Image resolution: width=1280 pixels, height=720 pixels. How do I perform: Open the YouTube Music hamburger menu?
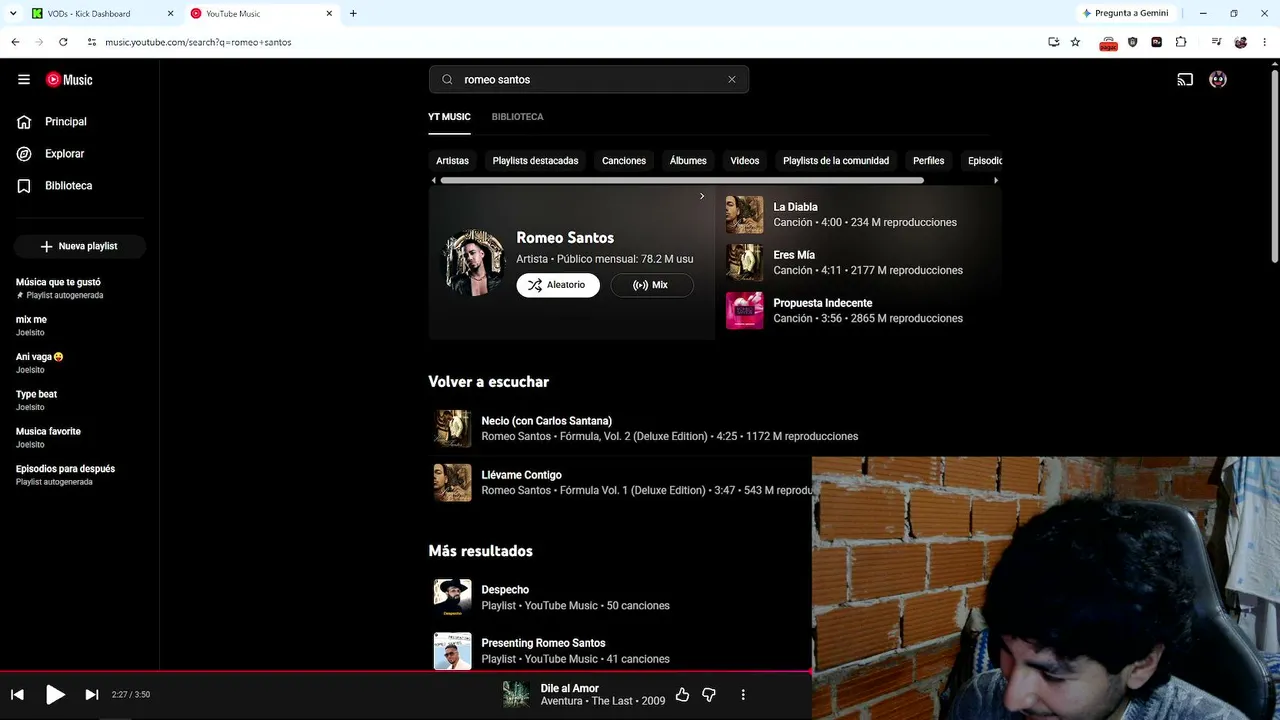[24, 80]
